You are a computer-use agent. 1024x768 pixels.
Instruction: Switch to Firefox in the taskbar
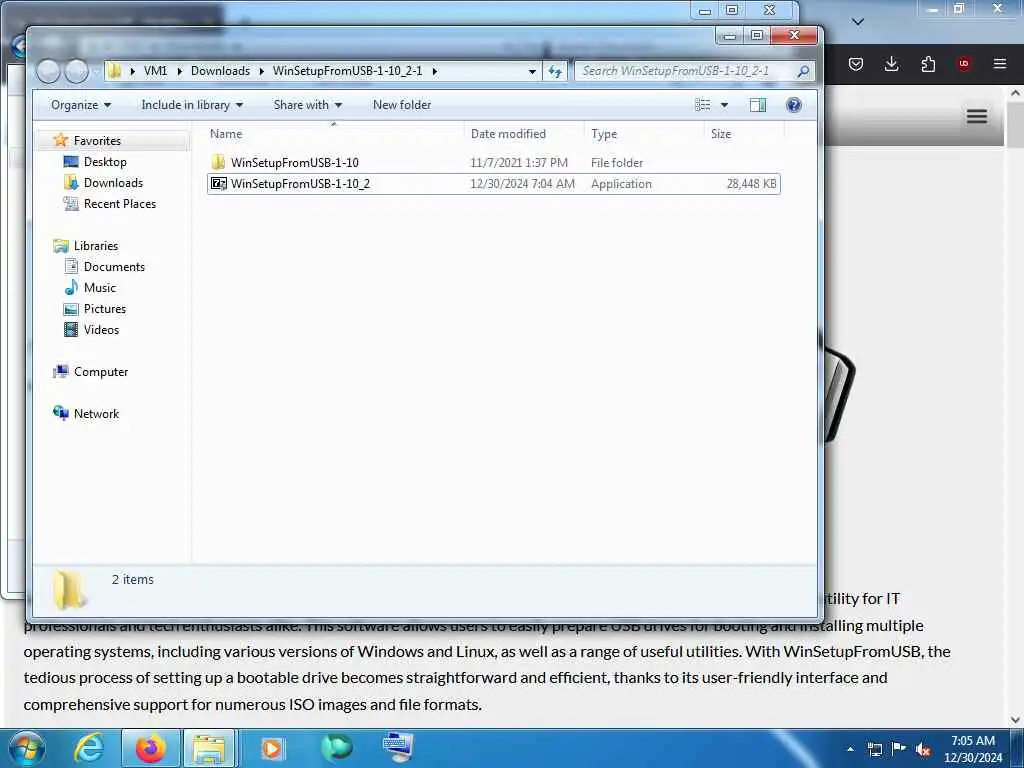pos(150,748)
